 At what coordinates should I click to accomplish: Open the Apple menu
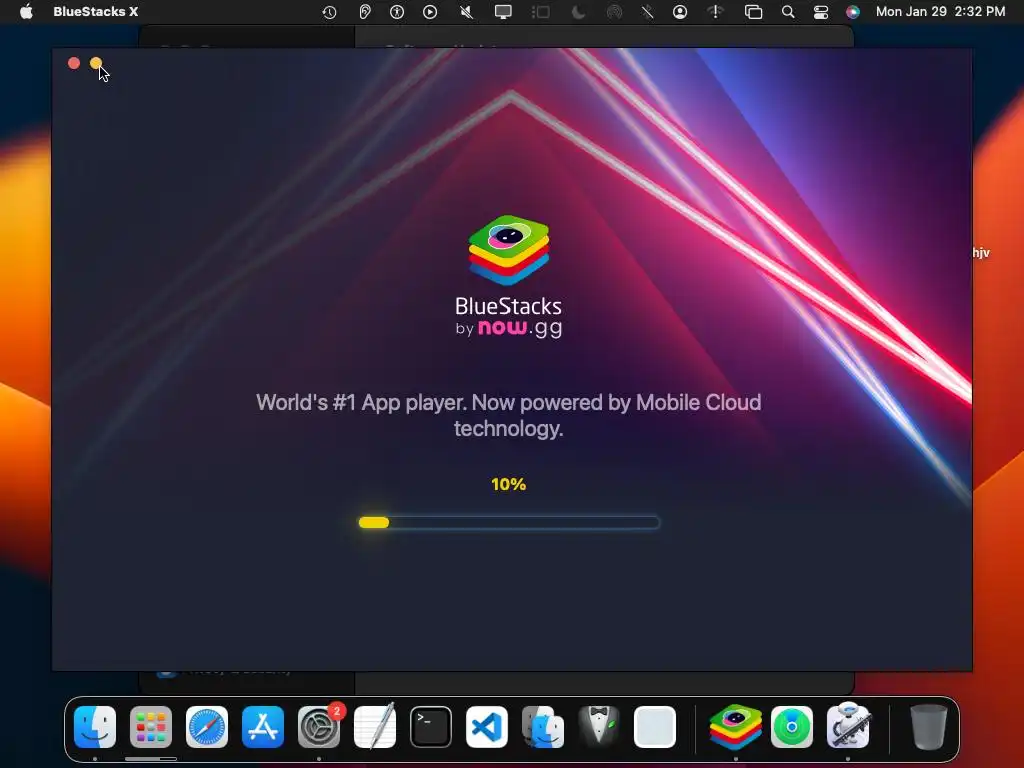tap(26, 11)
